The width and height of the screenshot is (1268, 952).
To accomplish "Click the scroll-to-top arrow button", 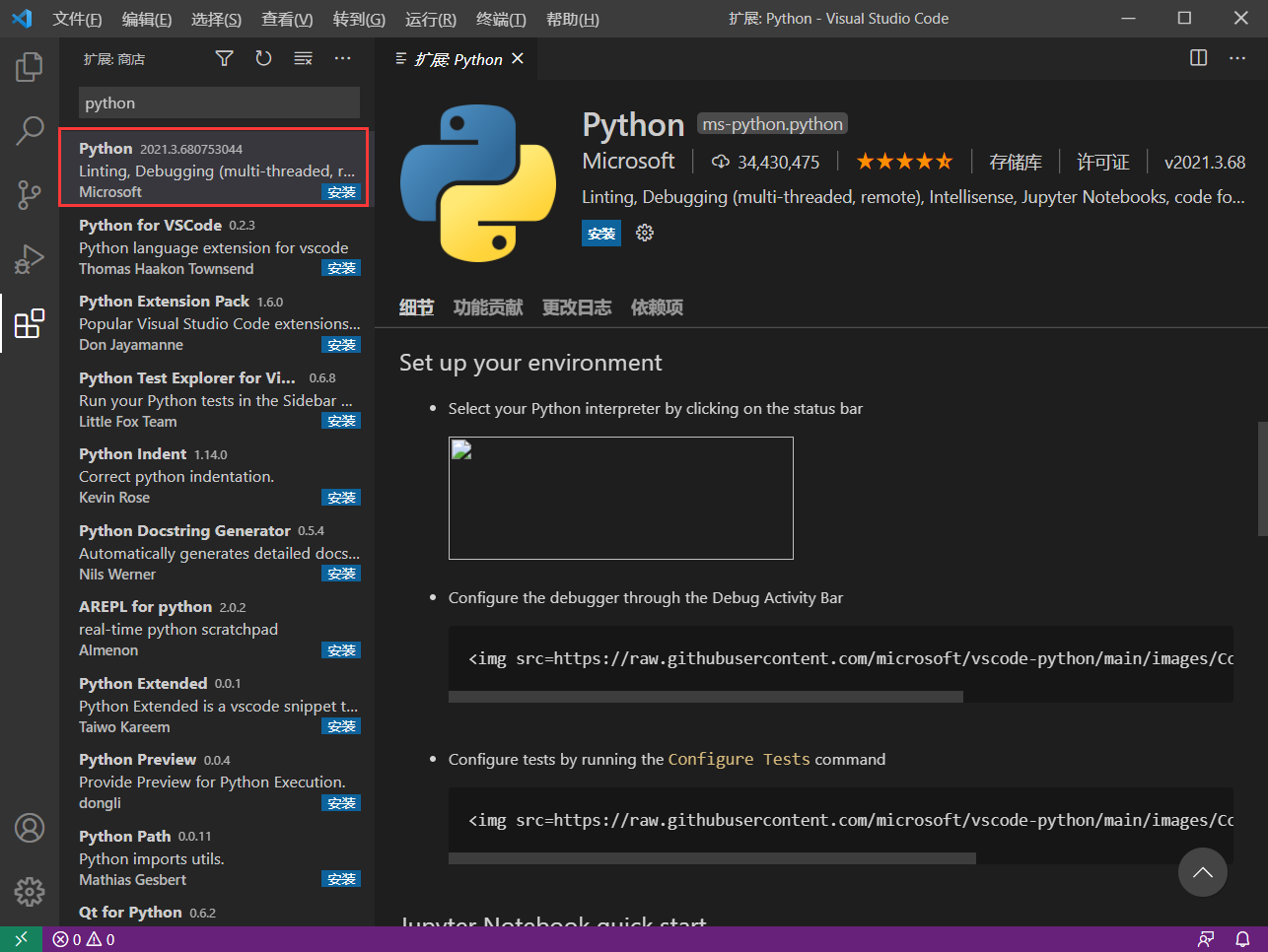I will click(x=1202, y=872).
